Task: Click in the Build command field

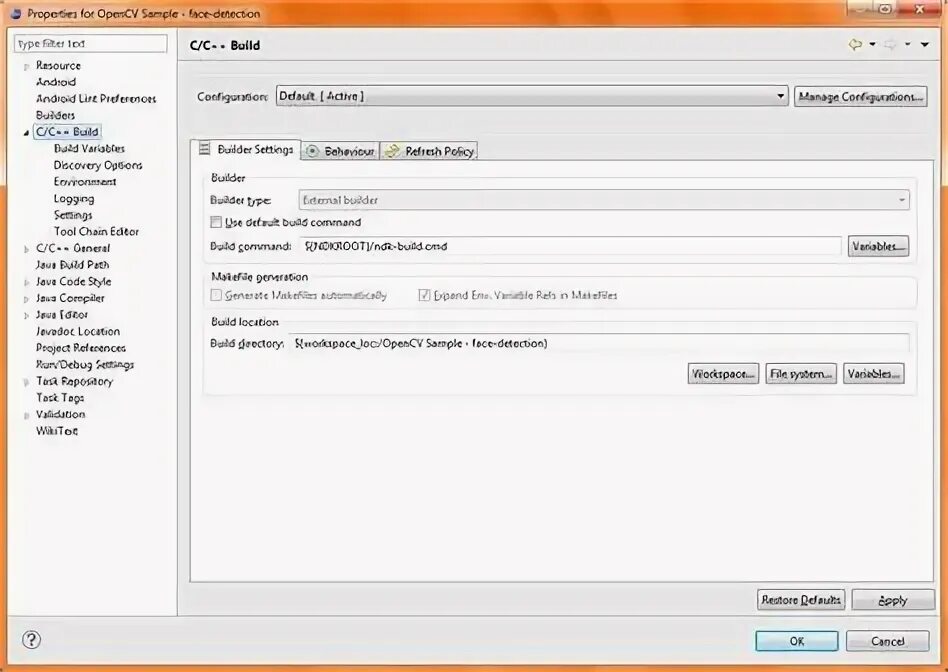Action: tap(570, 246)
